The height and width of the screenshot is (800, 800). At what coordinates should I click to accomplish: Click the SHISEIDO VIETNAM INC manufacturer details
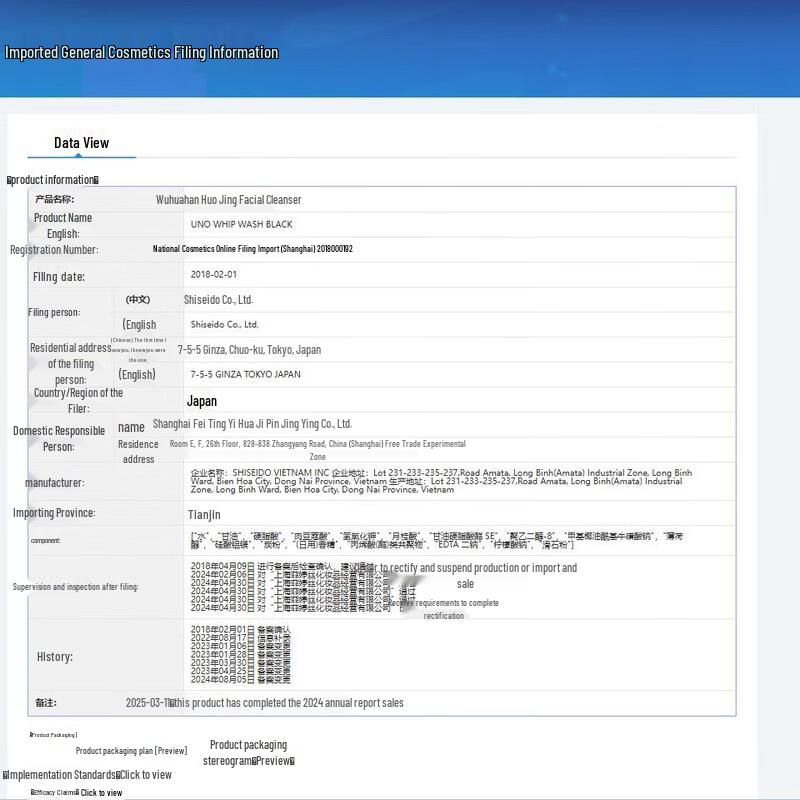pyautogui.click(x=440, y=481)
